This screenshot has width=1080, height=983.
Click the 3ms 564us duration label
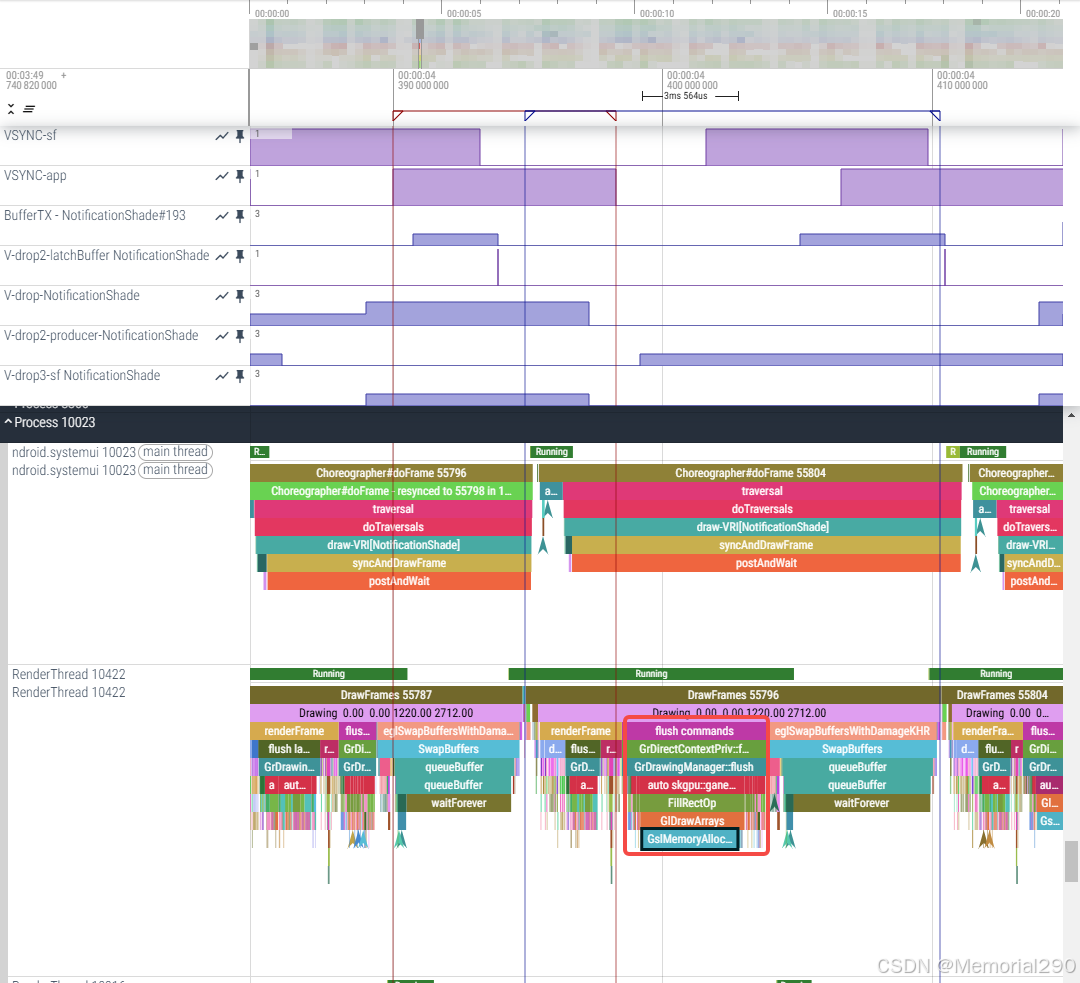[686, 96]
